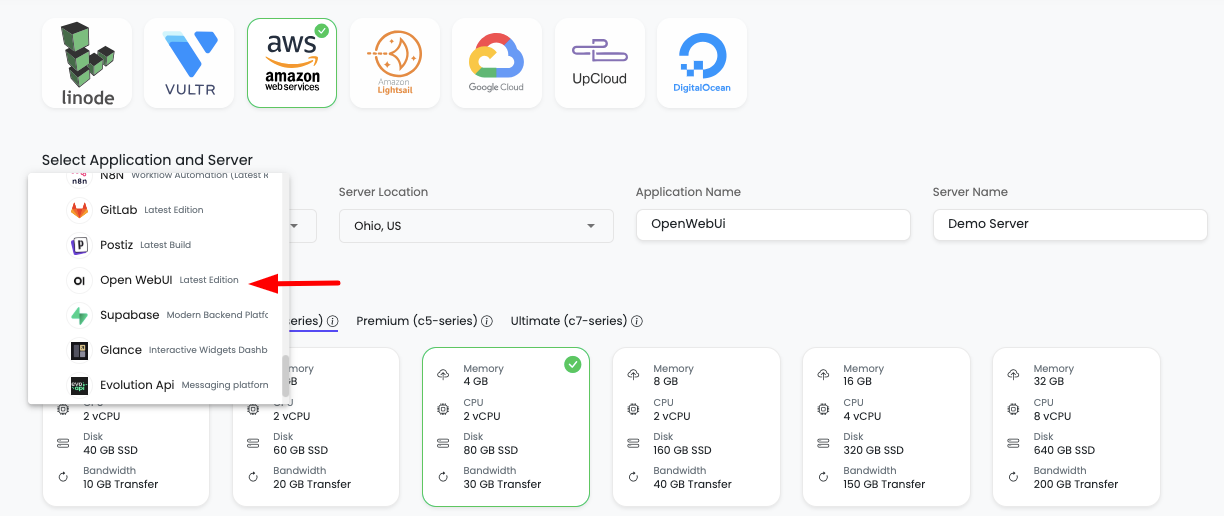Click the Glance app icon
Viewport: 1224px width, 516px height.
79,350
